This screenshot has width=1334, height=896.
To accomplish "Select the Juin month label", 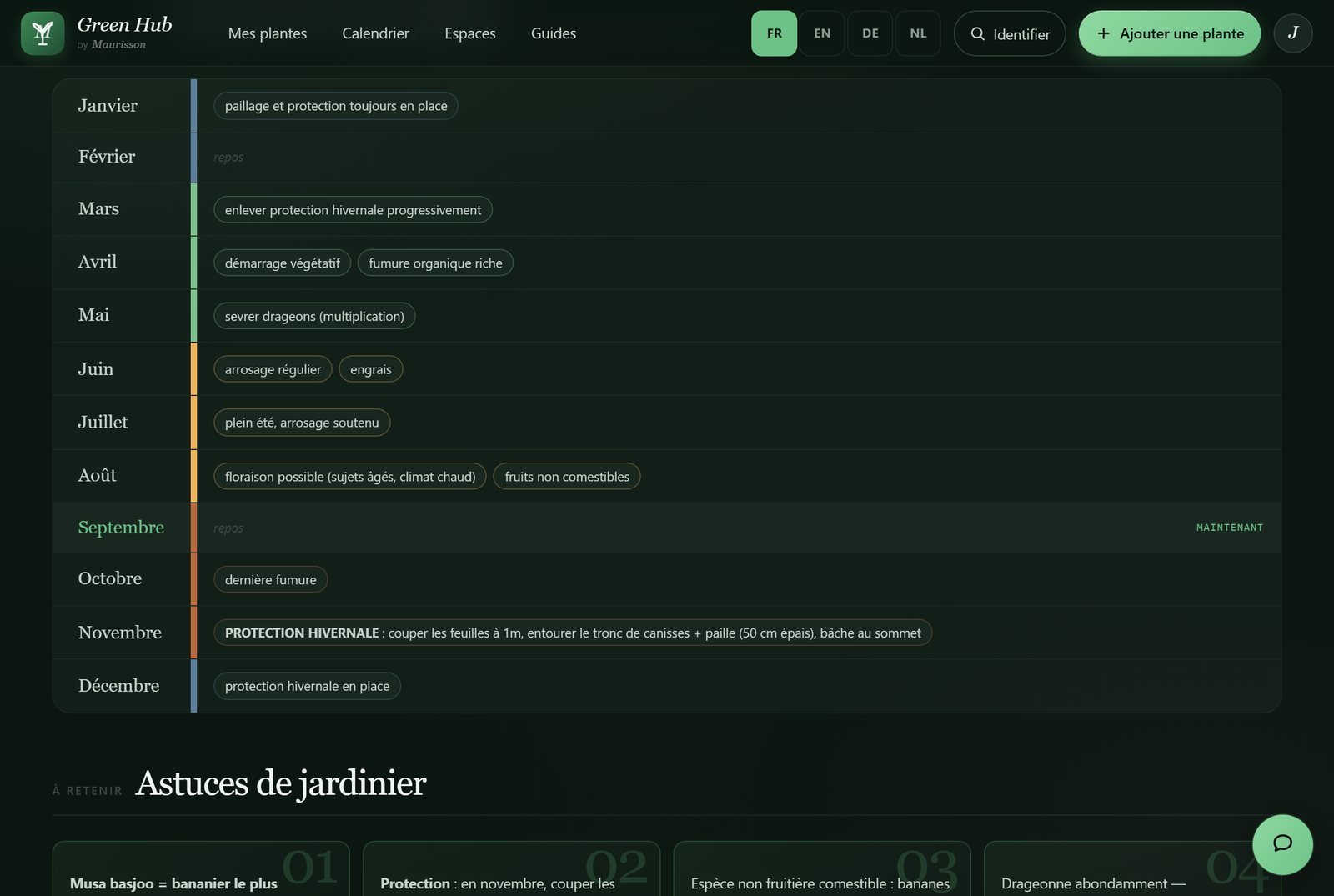I will click(96, 369).
